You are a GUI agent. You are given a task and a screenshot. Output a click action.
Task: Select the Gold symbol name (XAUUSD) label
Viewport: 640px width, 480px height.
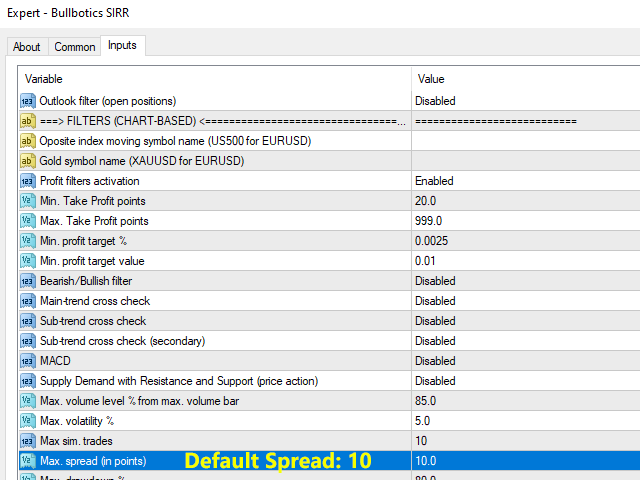pyautogui.click(x=142, y=161)
